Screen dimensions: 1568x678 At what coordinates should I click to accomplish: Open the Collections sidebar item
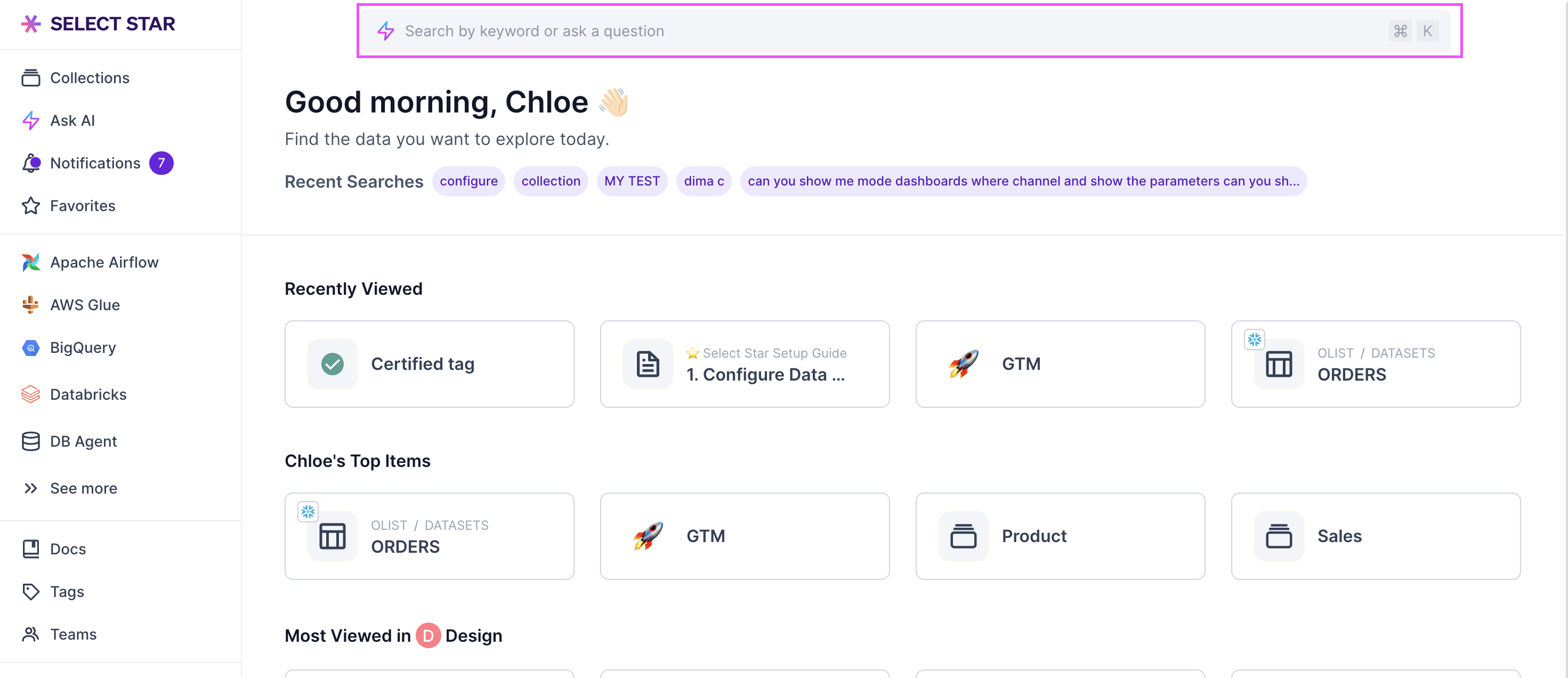(90, 78)
